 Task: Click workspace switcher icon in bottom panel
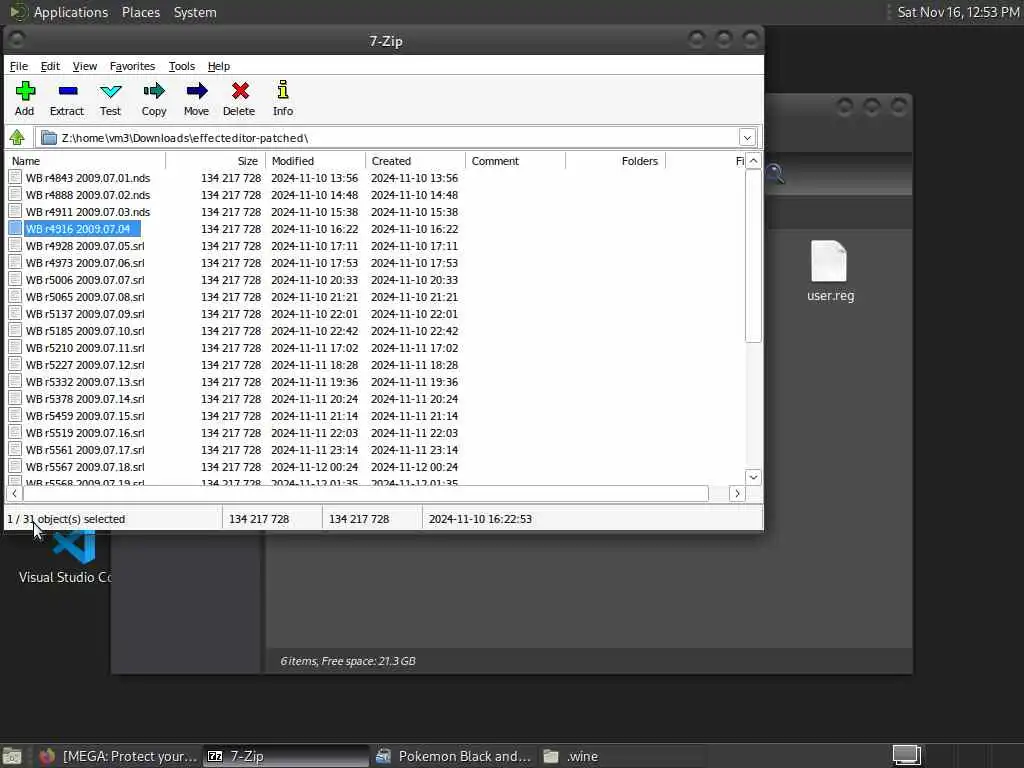coord(906,756)
